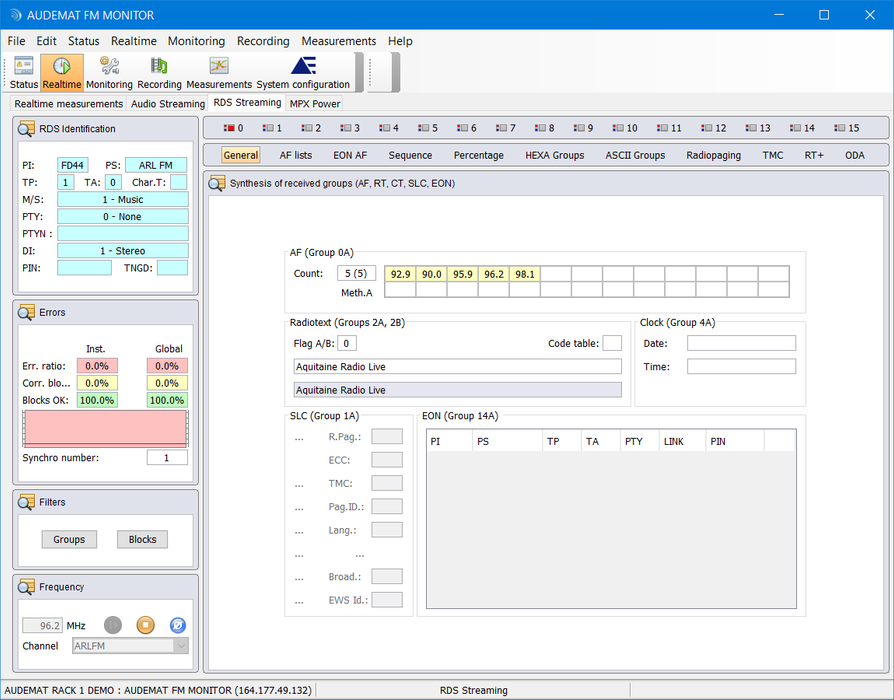This screenshot has height=700, width=894.
Task: Open System configuration from the toolbar
Action: [303, 72]
